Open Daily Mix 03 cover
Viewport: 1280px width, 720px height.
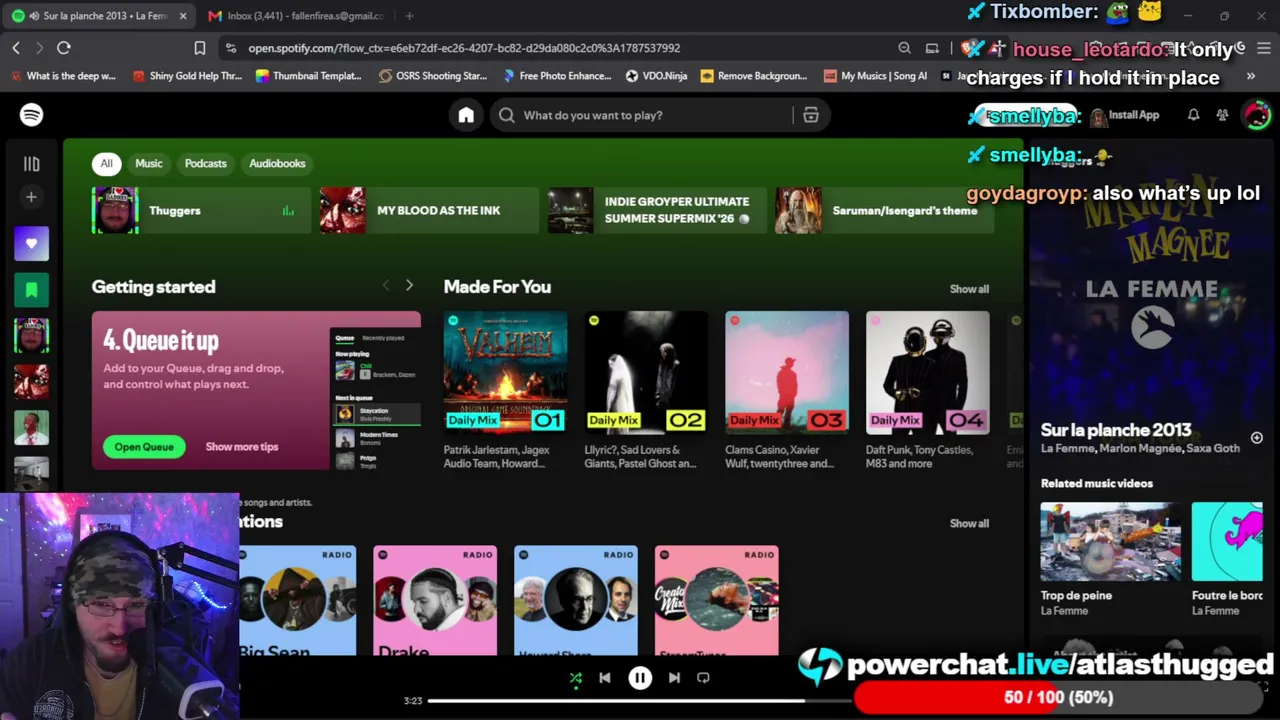pyautogui.click(x=787, y=372)
